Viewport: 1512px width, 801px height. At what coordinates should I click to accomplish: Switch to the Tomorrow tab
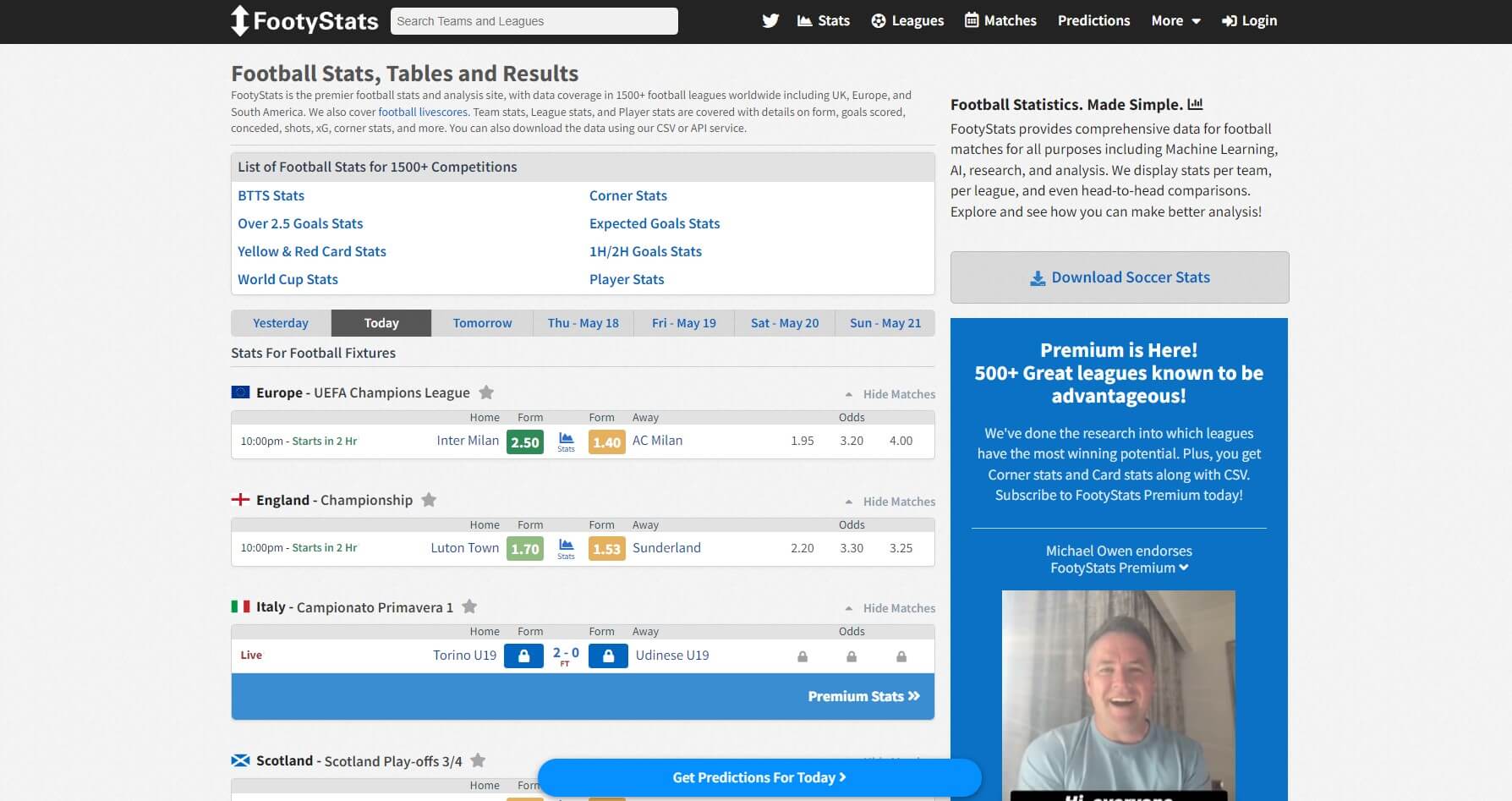point(482,322)
